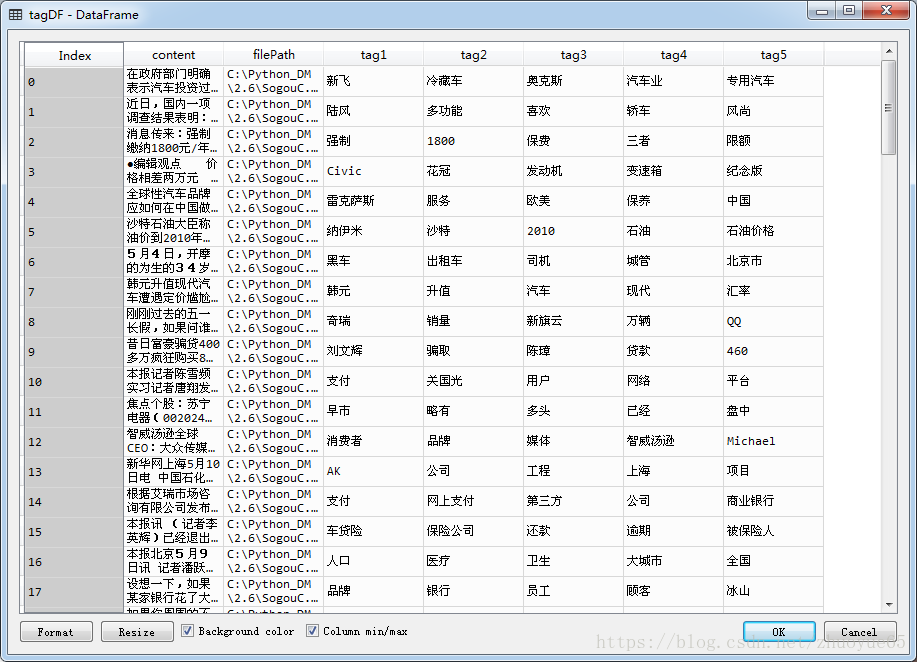
Task: Select tag3 cell '新旗云'
Action: click(x=574, y=322)
